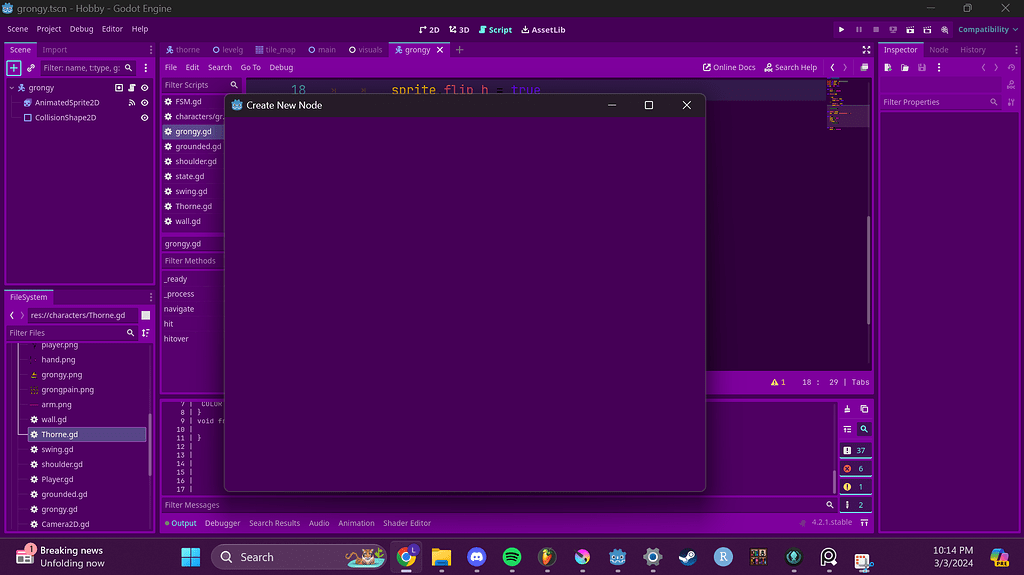Screen dimensions: 1024x575
Task: Toggle standard messages filter showing 37
Action: (x=856, y=450)
